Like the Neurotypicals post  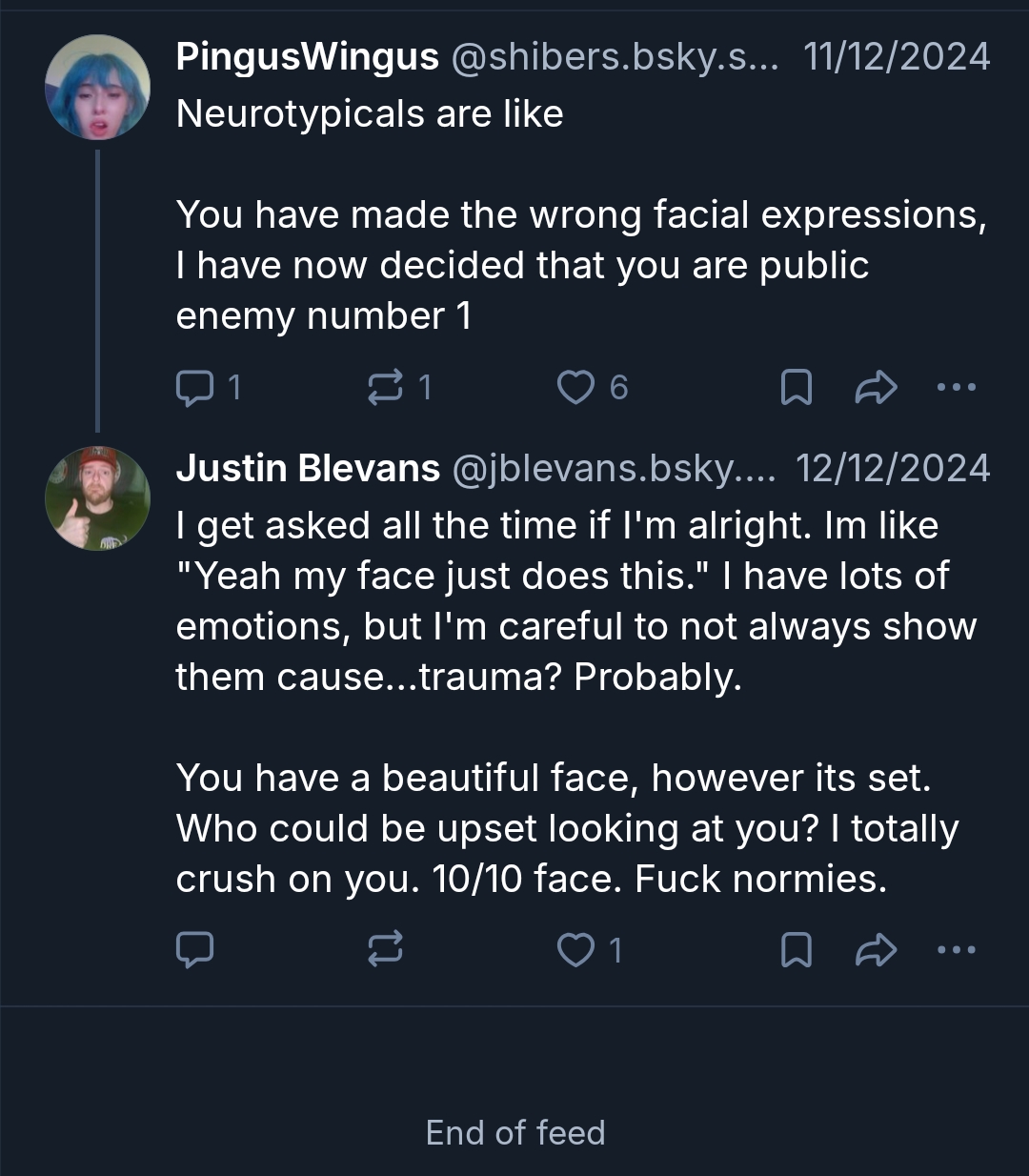click(575, 387)
